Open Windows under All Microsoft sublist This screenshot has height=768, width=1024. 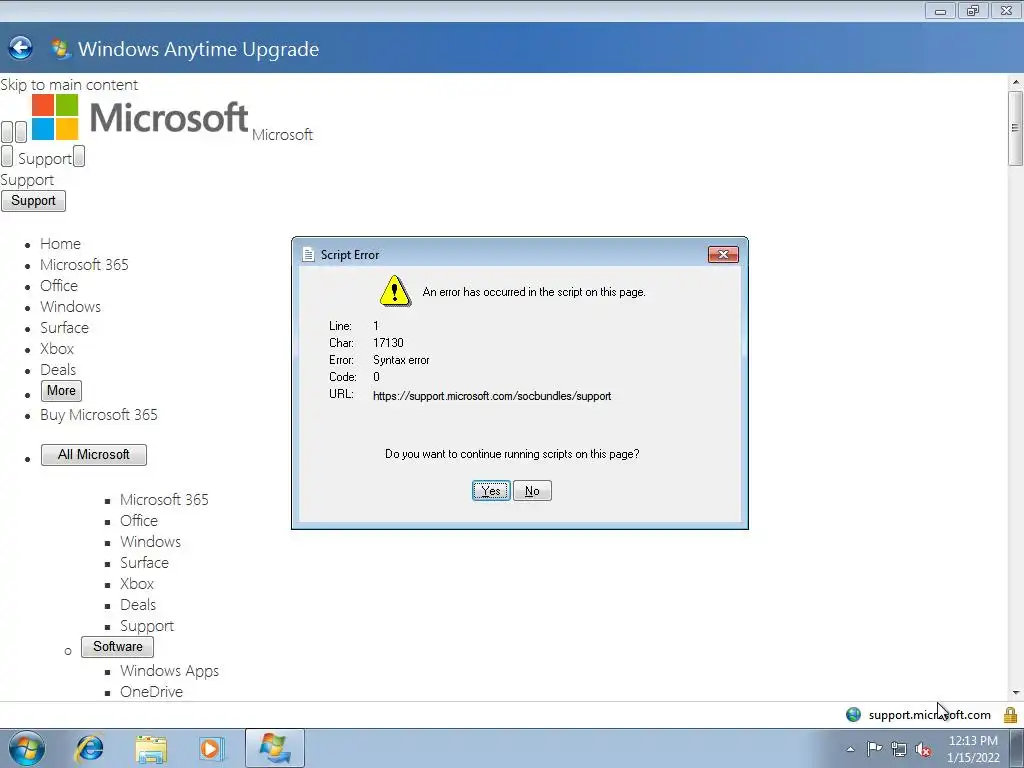pos(150,541)
